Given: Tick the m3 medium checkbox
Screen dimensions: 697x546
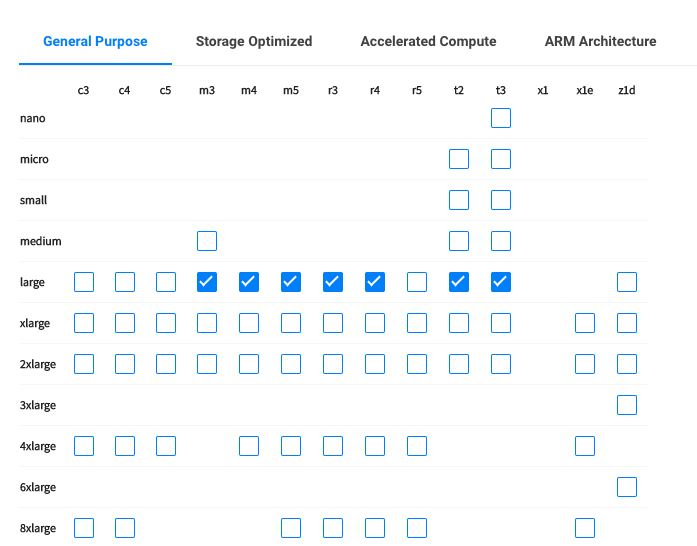Looking at the screenshot, I should [x=207, y=241].
